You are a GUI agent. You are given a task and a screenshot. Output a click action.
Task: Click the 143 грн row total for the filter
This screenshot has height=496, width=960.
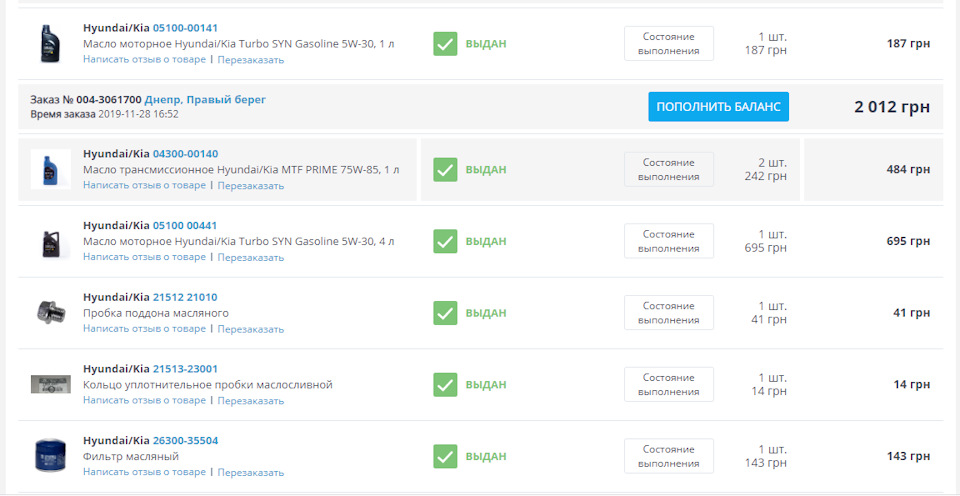909,456
